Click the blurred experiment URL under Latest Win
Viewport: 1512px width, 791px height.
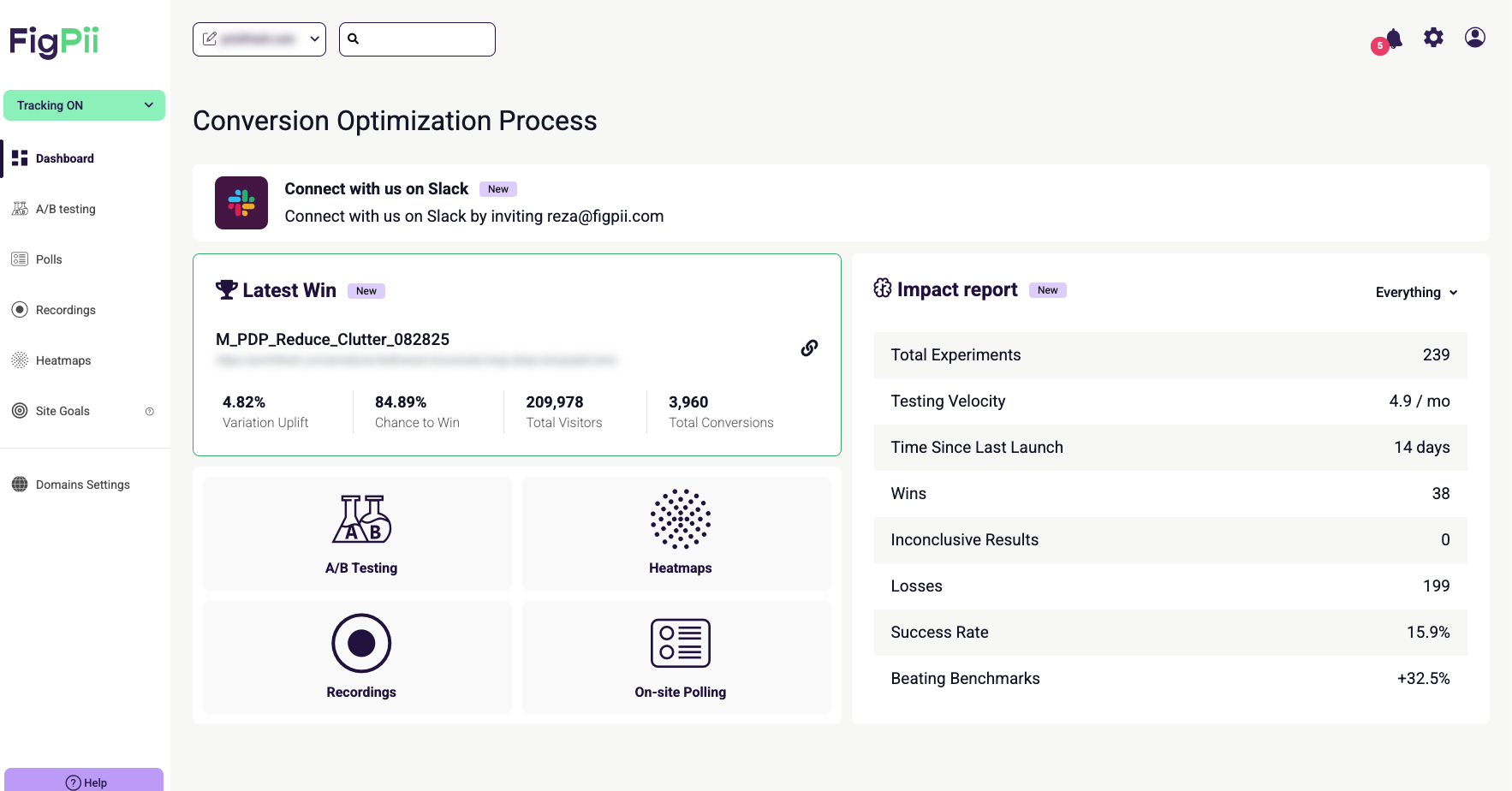pos(416,360)
